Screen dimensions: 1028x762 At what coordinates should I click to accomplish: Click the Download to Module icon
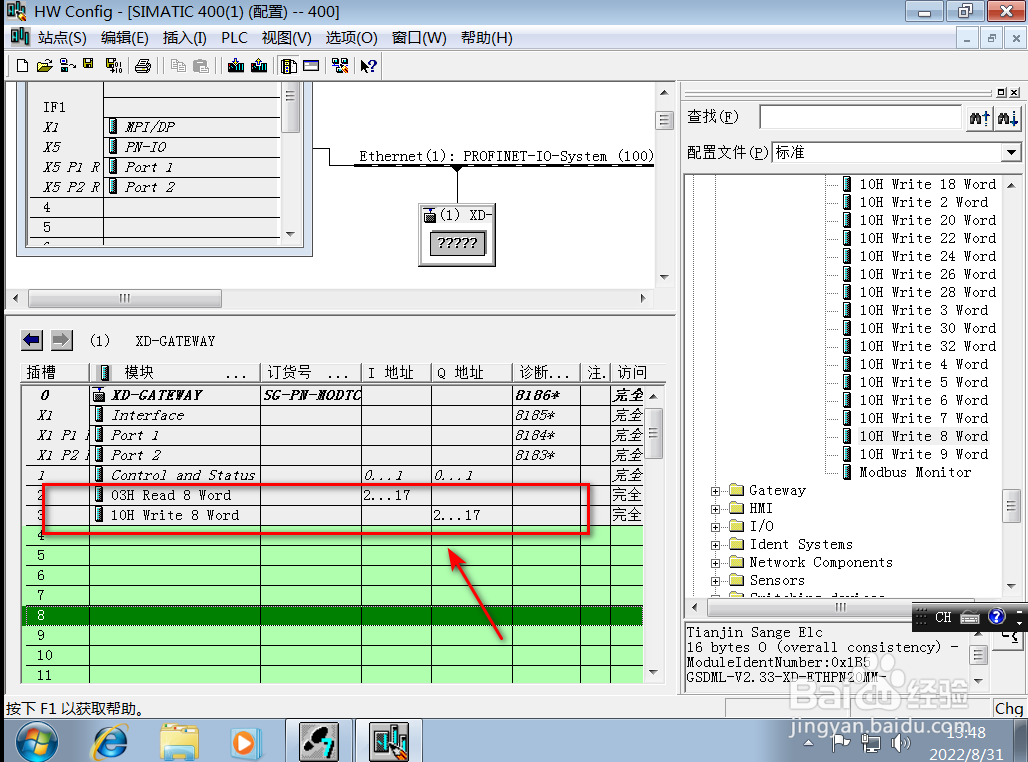pyautogui.click(x=236, y=66)
